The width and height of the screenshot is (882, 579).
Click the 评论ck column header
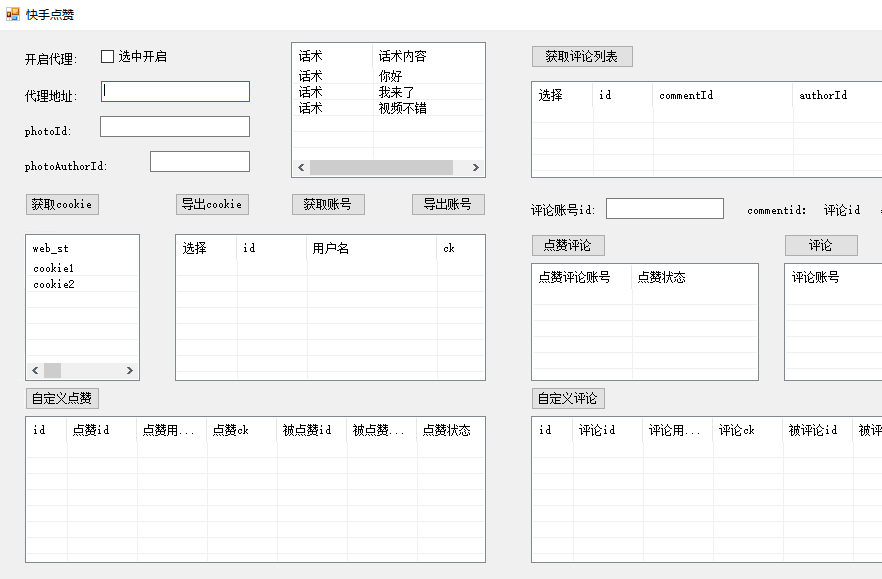[x=748, y=430]
